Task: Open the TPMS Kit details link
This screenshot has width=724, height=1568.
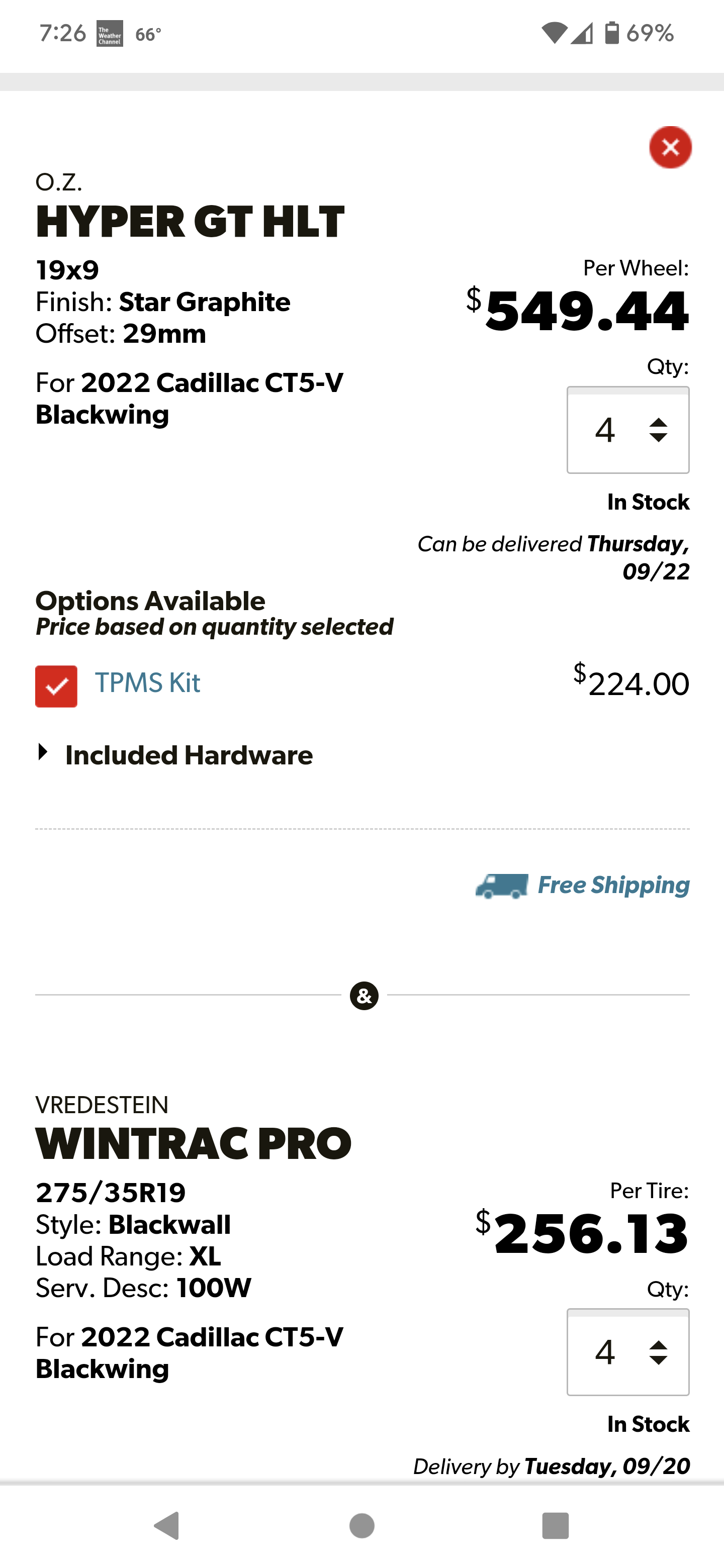Action: 147,683
